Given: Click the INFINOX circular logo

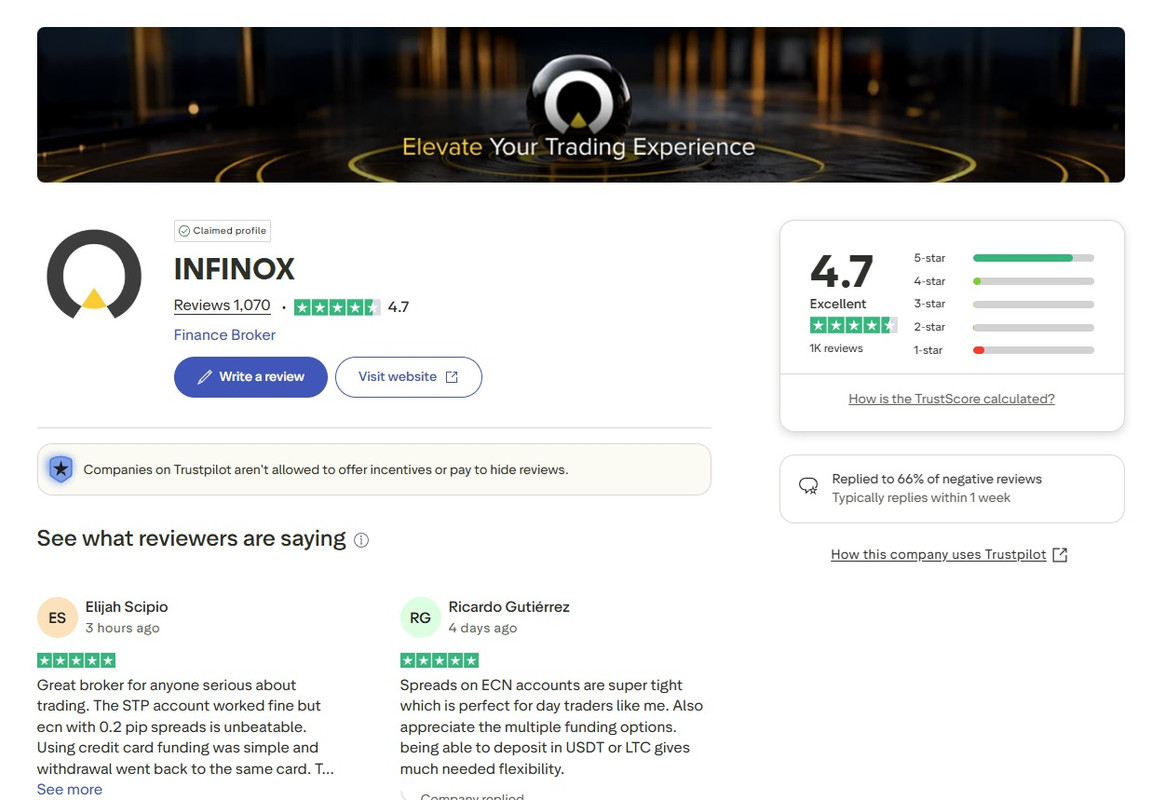Looking at the screenshot, I should coord(94,274).
